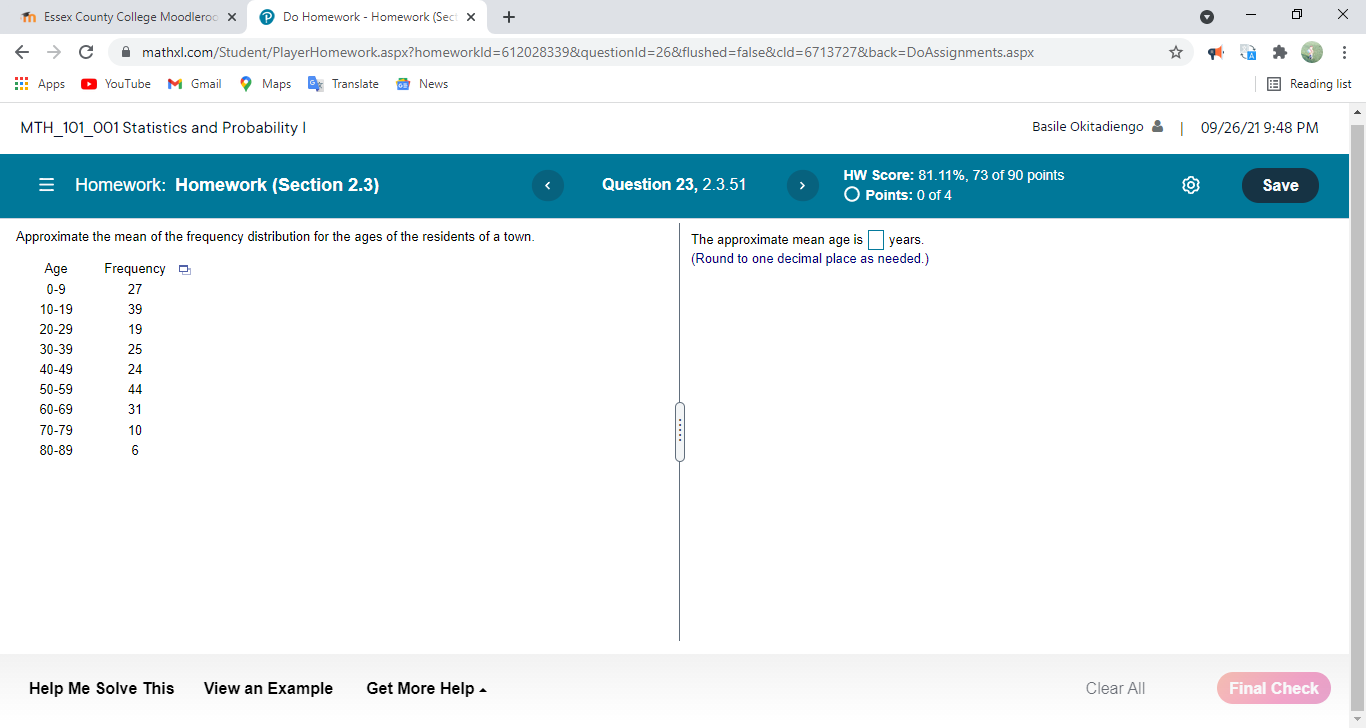Click the frequency value 39

coord(135,310)
